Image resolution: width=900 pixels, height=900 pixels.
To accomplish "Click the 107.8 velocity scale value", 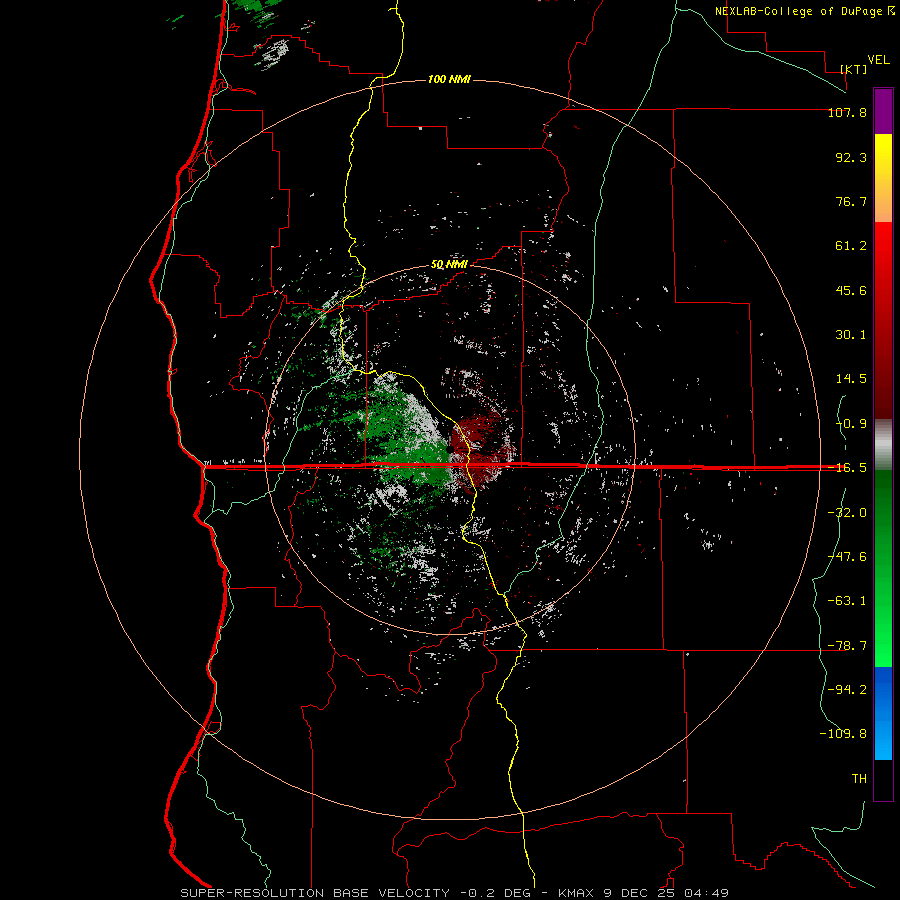I will [x=847, y=112].
